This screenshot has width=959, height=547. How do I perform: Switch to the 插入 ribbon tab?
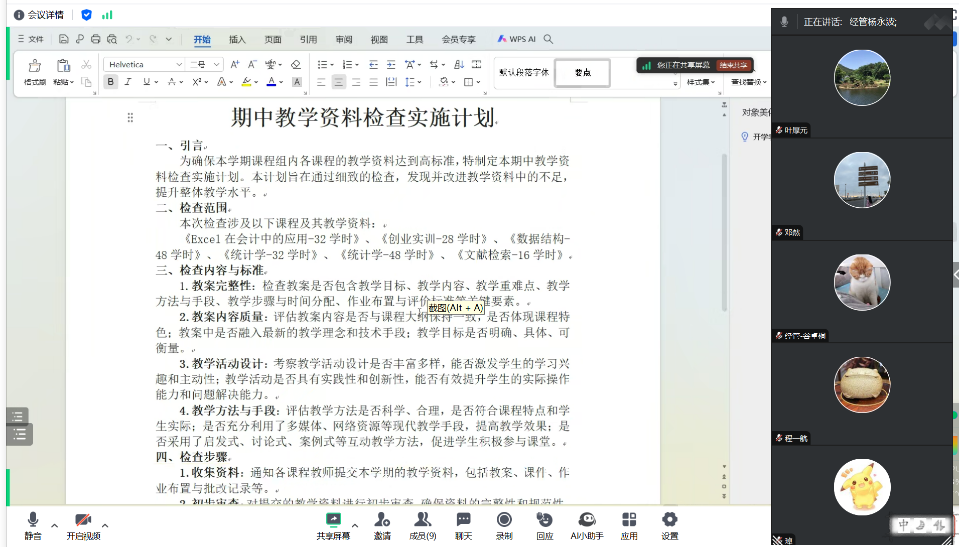click(x=237, y=40)
